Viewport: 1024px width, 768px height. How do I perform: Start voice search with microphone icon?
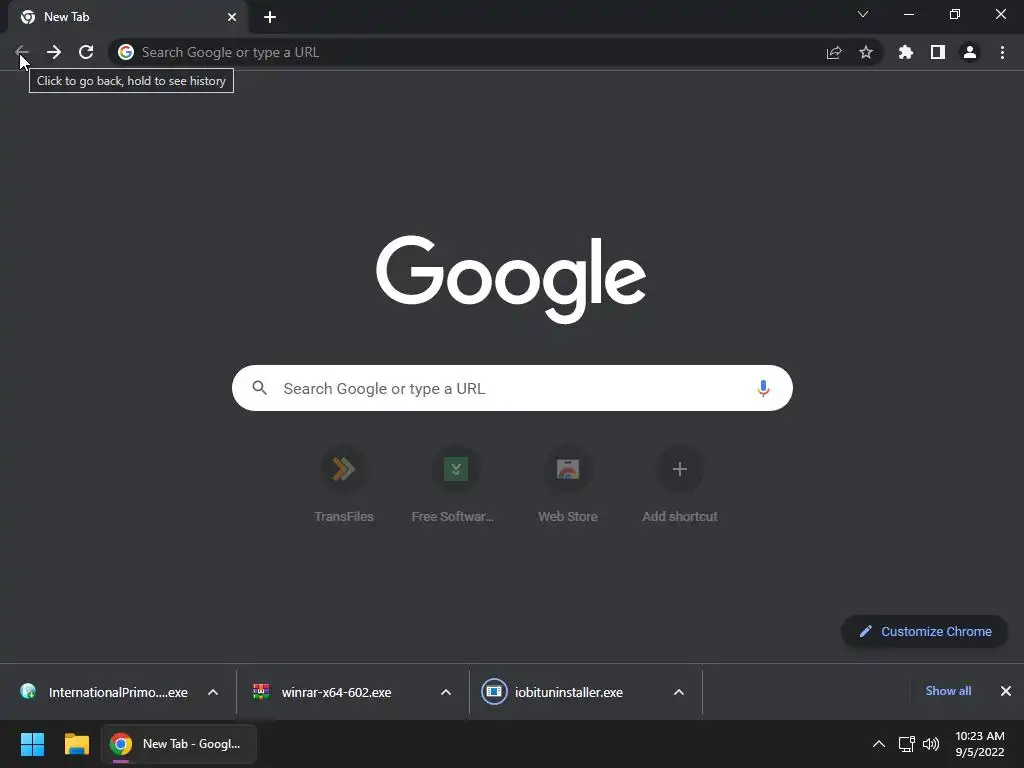pos(763,388)
